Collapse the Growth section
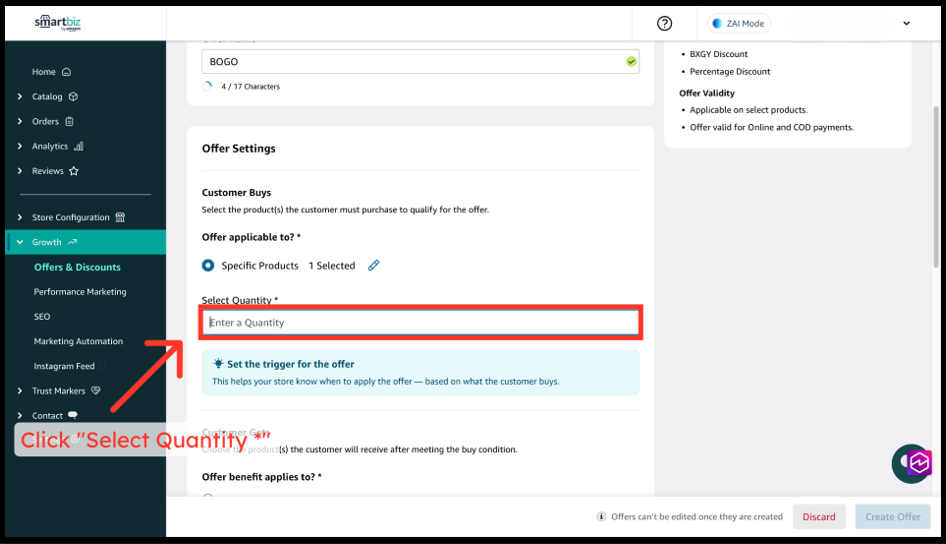Viewport: 946px width, 544px height. pyautogui.click(x=20, y=242)
